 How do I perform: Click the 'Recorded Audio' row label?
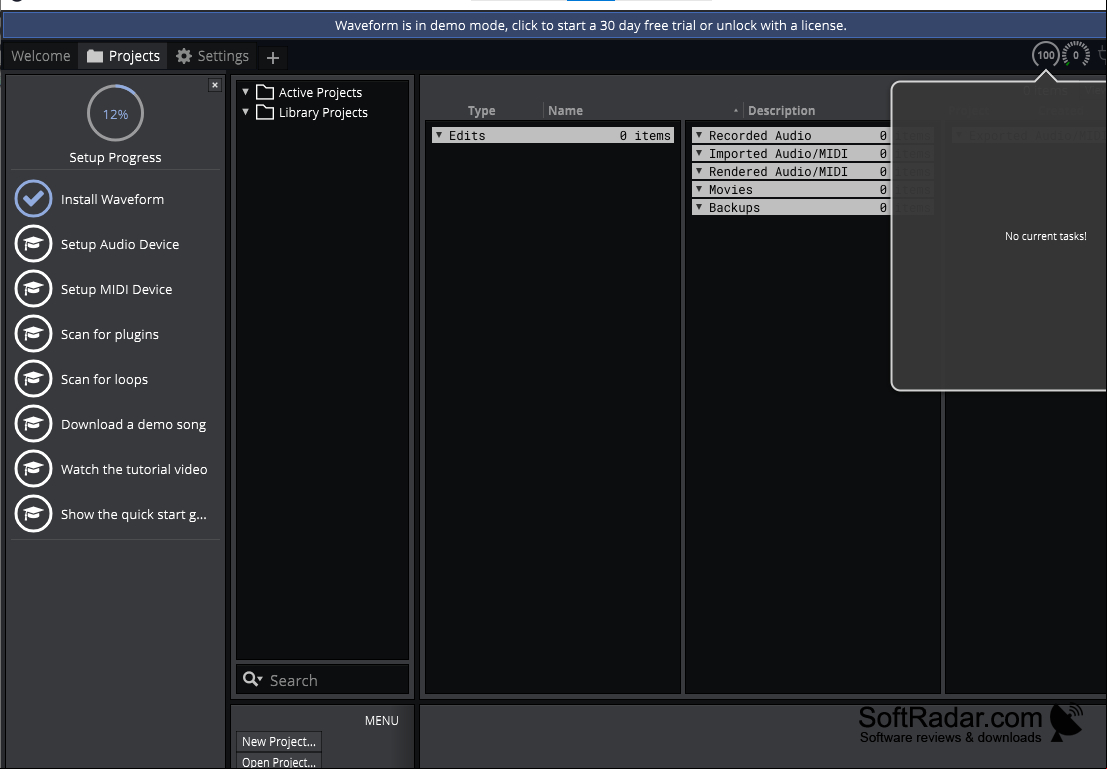(x=760, y=136)
